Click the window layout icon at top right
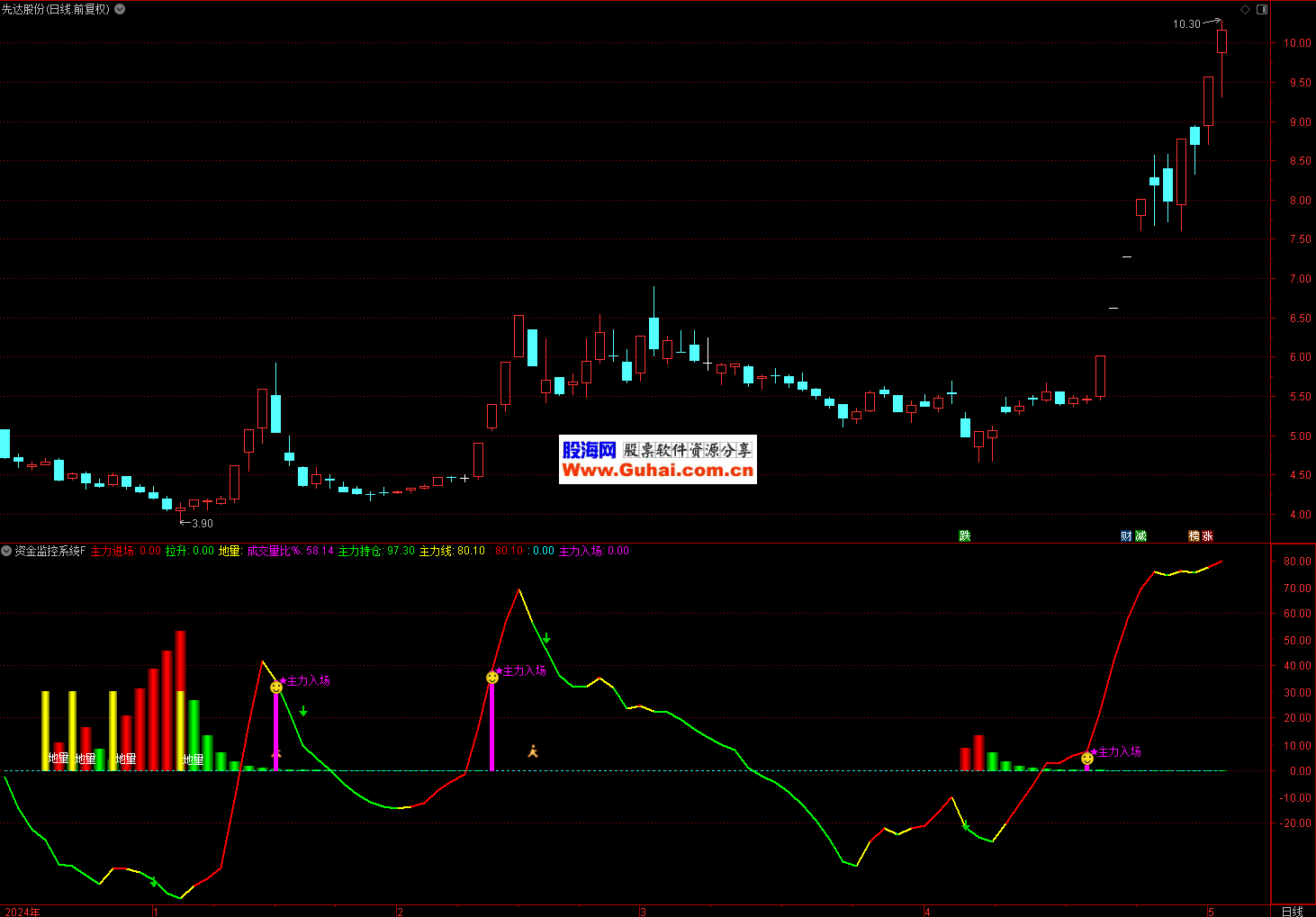Viewport: 1316px width, 917px height. (1262, 9)
